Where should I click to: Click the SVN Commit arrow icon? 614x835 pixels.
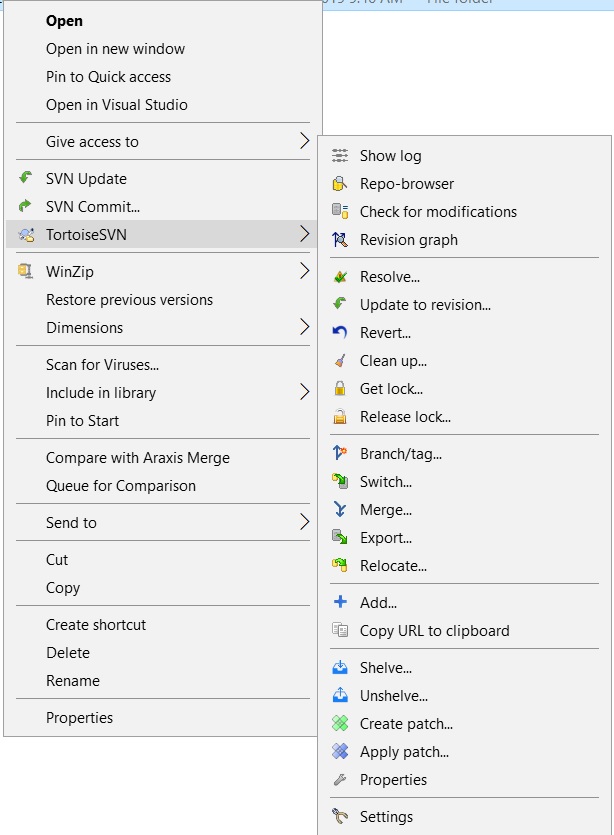point(26,206)
